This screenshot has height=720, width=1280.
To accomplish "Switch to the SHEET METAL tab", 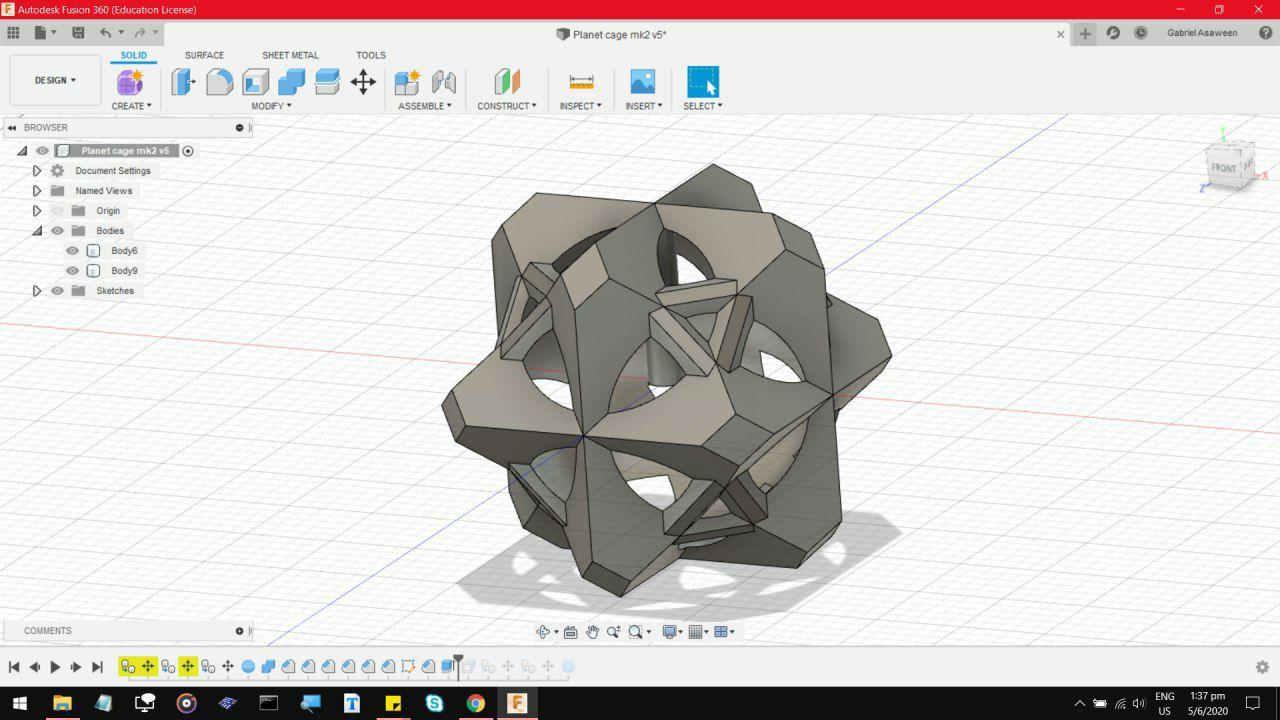I will tap(290, 55).
